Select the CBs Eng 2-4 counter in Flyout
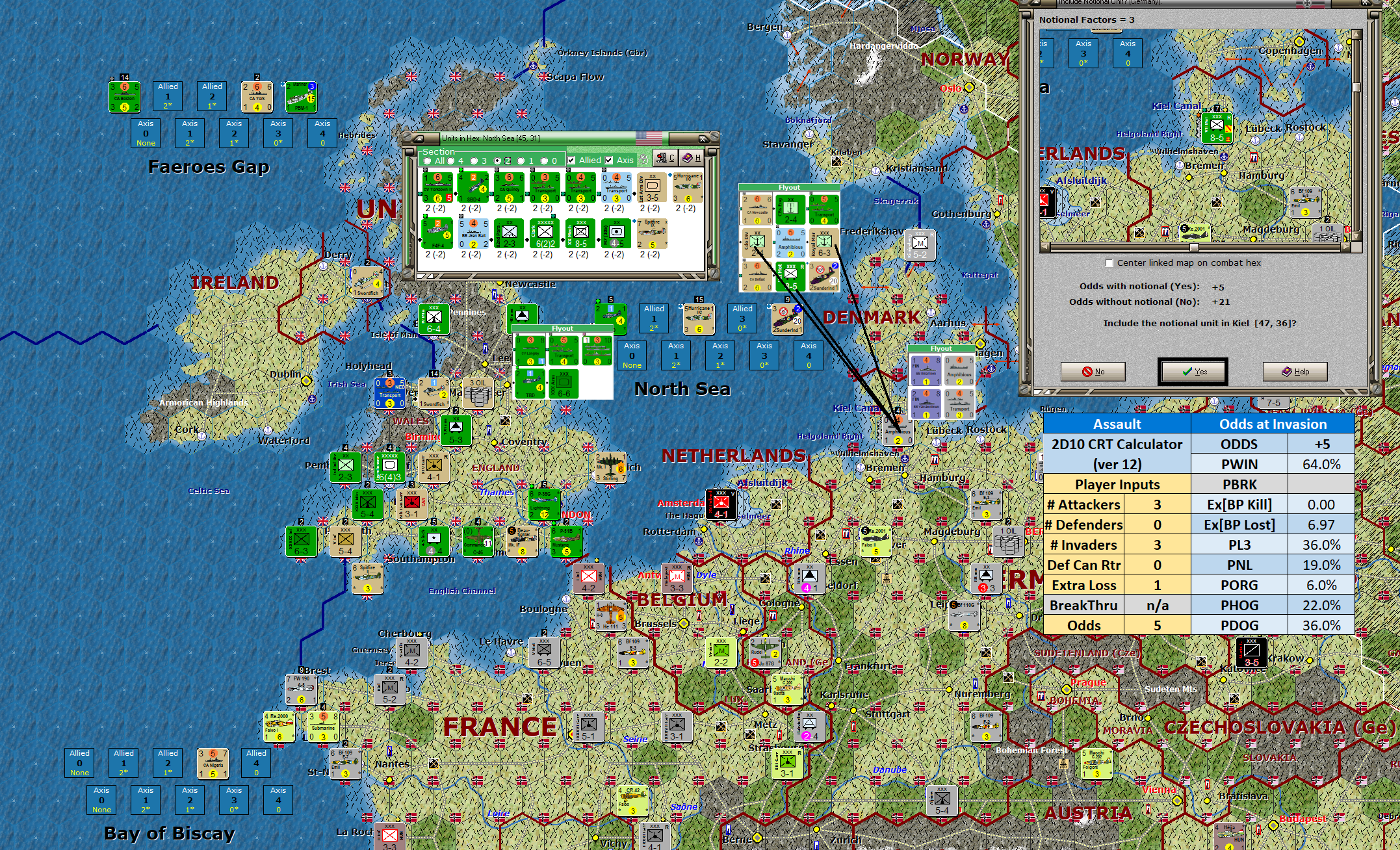 click(790, 209)
